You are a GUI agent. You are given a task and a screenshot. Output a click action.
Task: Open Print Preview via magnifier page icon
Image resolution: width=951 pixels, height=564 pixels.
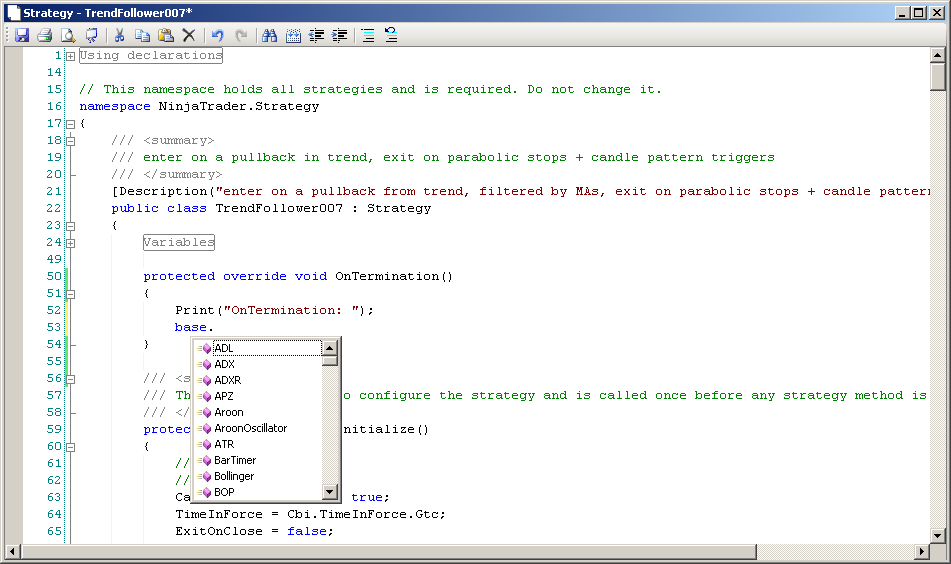pos(68,36)
